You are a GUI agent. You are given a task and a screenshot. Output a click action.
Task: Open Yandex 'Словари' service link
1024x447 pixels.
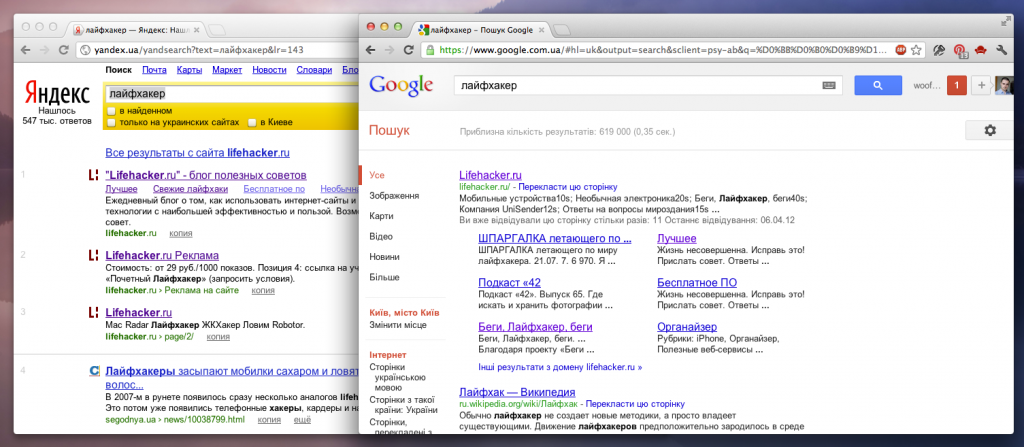coord(314,70)
